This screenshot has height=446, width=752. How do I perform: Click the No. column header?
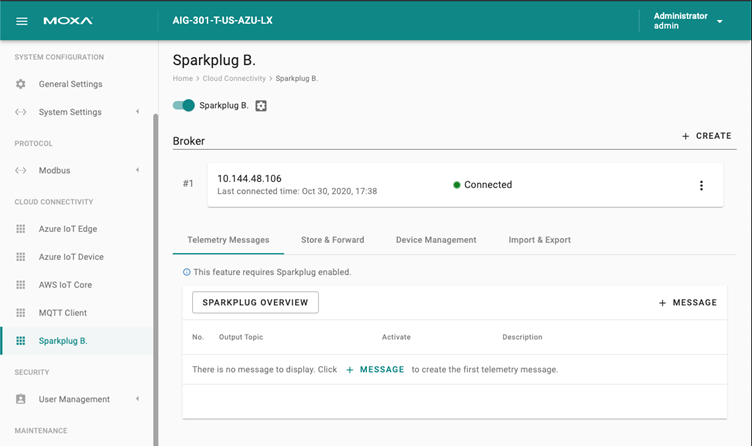(198, 337)
